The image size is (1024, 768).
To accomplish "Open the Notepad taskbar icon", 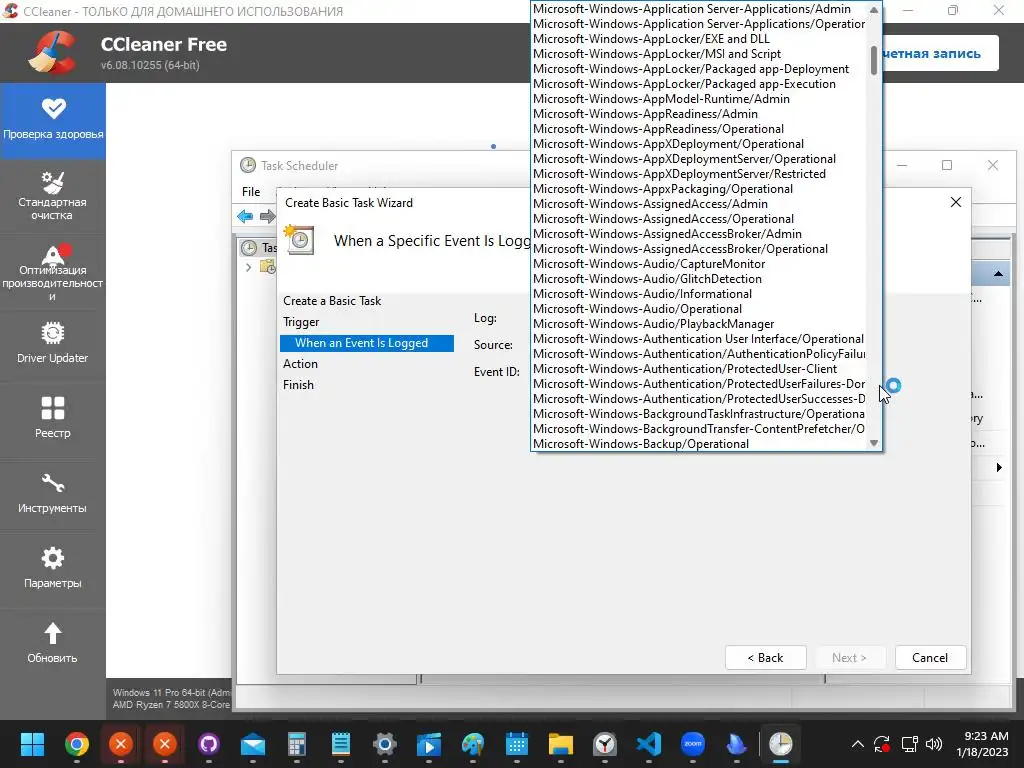I will click(x=341, y=744).
